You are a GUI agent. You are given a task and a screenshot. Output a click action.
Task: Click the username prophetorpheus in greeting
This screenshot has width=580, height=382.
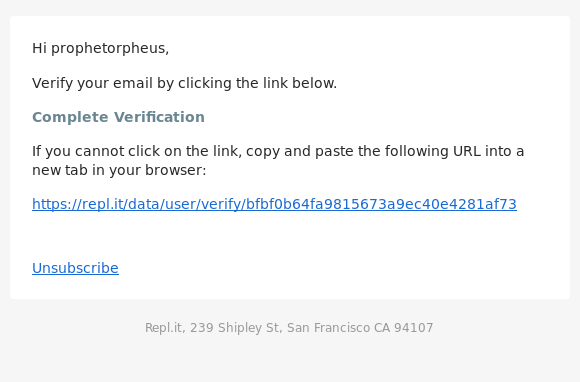click(x=110, y=48)
